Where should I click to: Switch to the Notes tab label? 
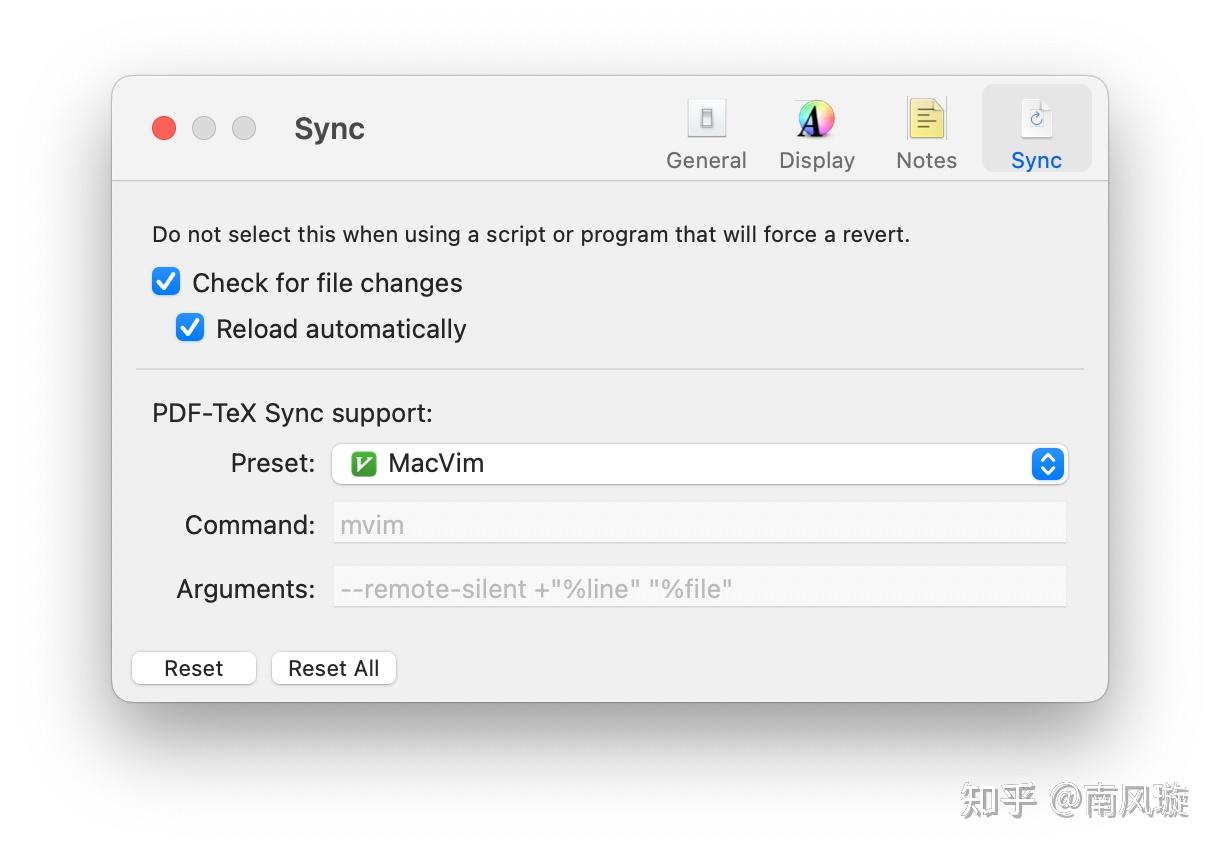click(x=926, y=160)
